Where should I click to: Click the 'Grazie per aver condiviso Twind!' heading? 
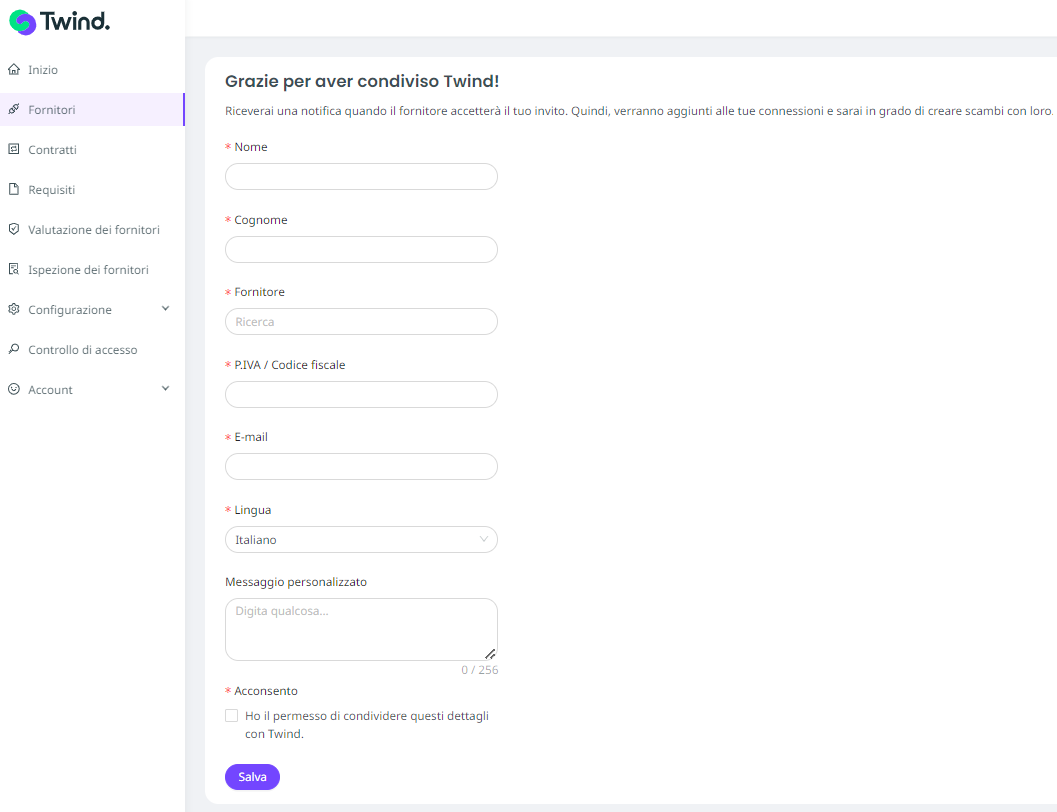coord(362,81)
